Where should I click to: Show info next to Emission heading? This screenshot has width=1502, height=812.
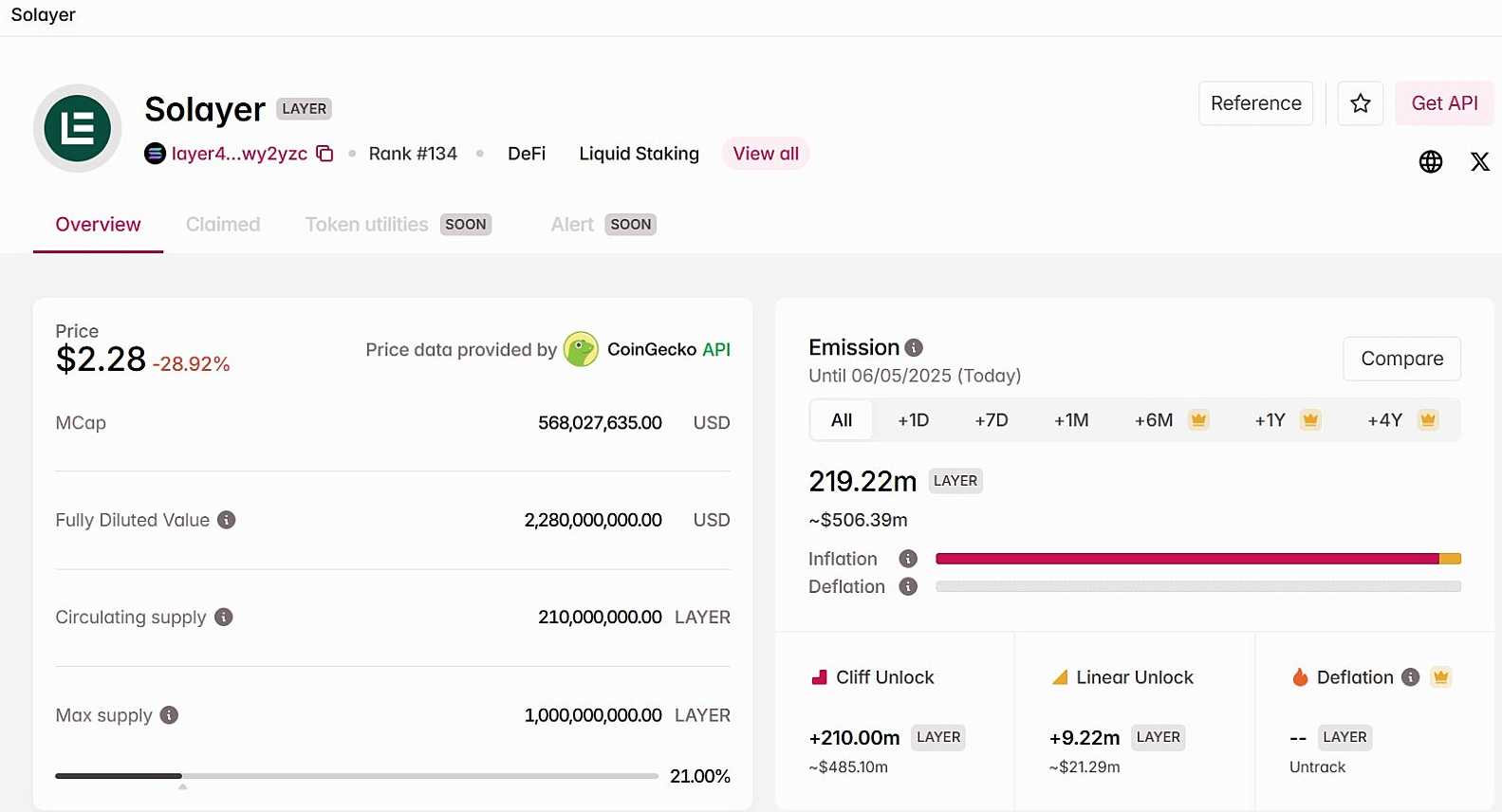(914, 348)
